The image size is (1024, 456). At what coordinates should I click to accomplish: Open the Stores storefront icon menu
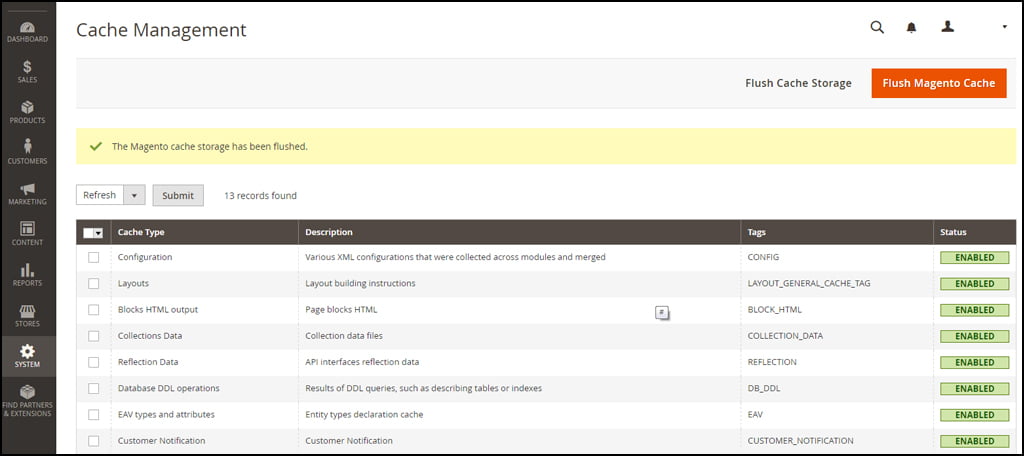click(27, 316)
